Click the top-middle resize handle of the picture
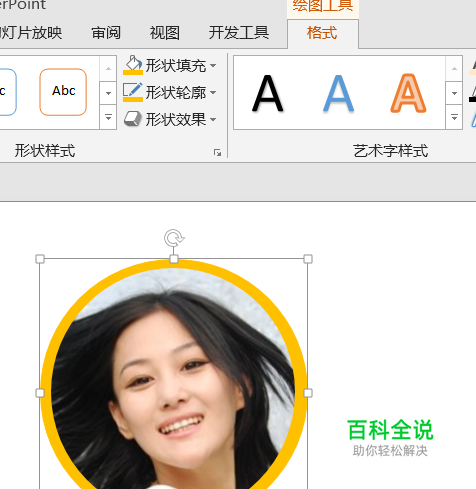 click(174, 259)
